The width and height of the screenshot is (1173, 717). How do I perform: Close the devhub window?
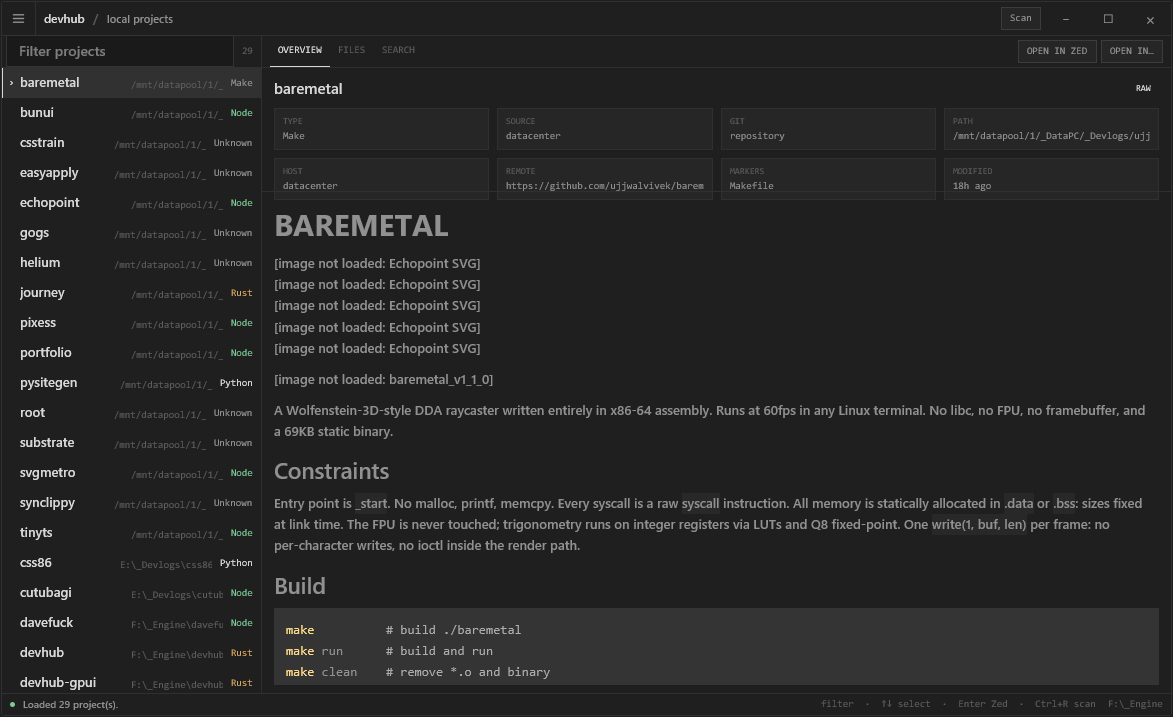coord(1150,19)
